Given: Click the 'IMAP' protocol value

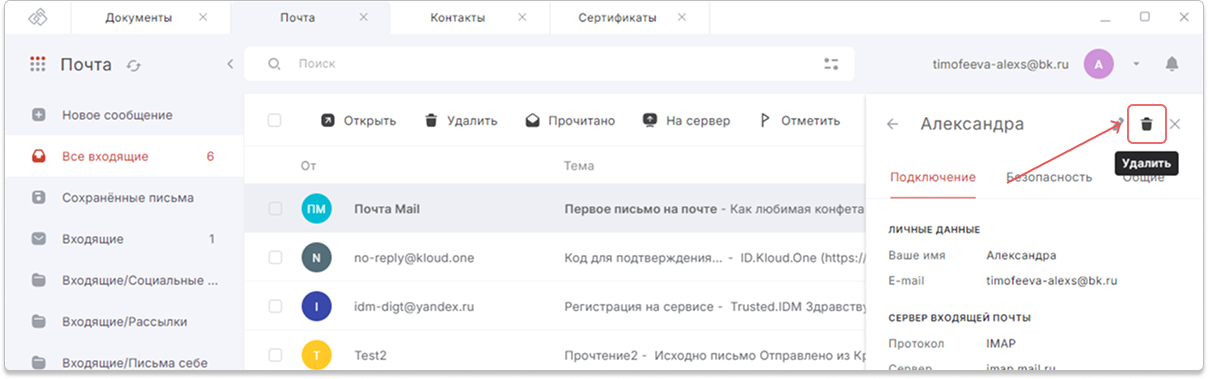Looking at the screenshot, I should pos(1002,343).
